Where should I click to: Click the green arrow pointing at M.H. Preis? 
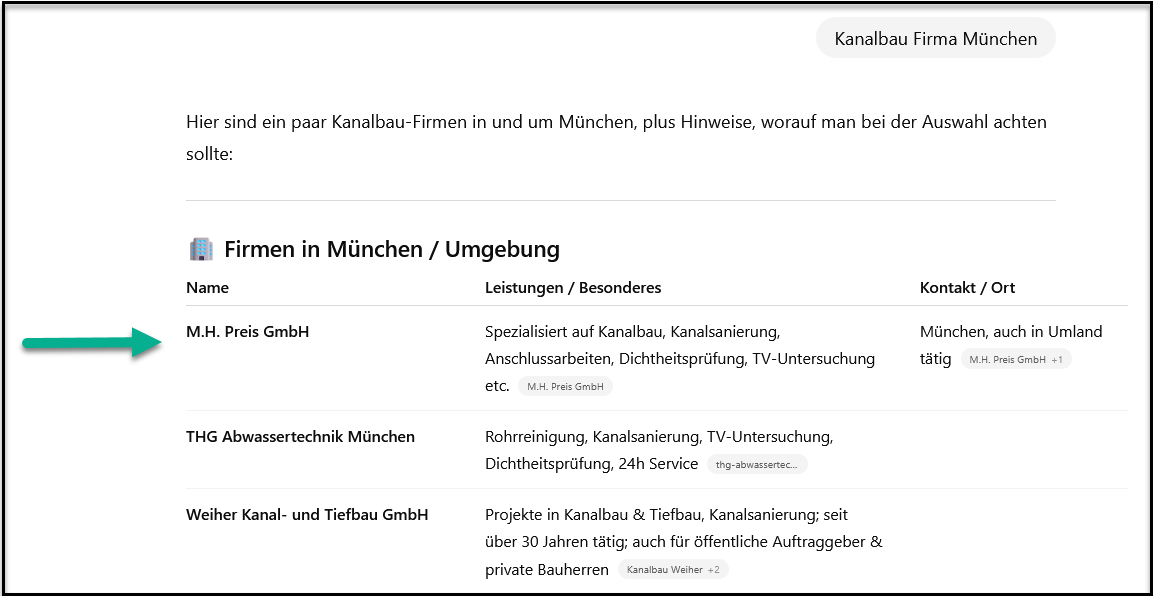coord(92,345)
